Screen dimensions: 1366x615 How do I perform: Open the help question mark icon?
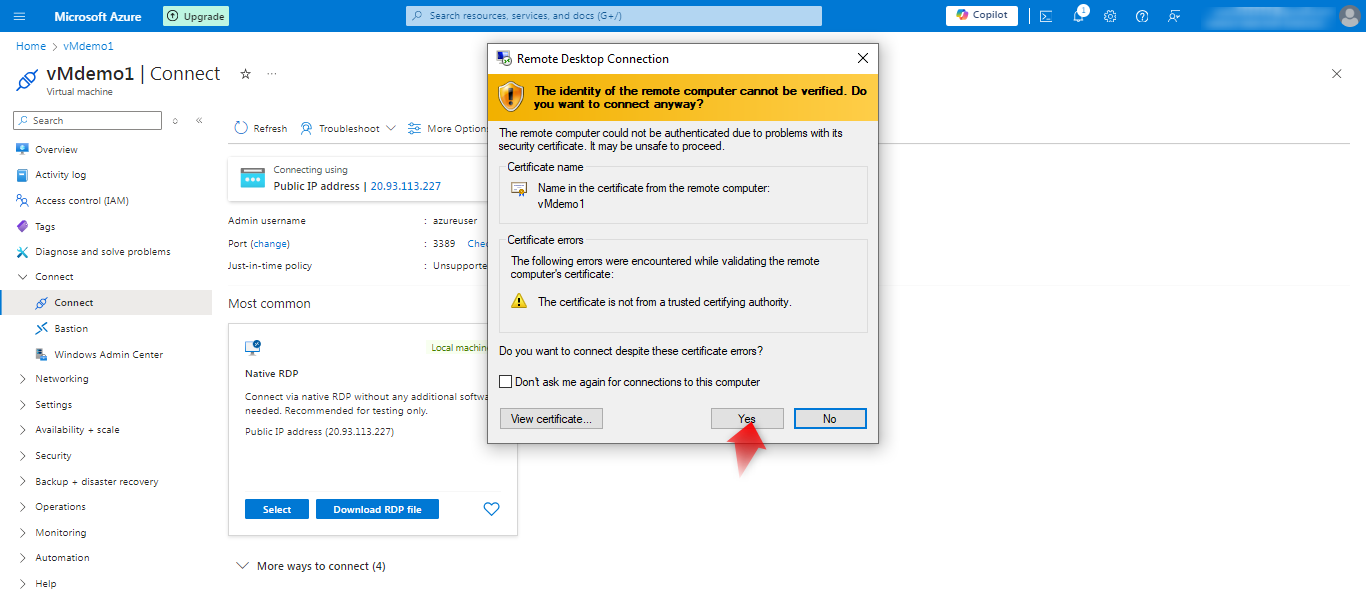[x=1142, y=16]
